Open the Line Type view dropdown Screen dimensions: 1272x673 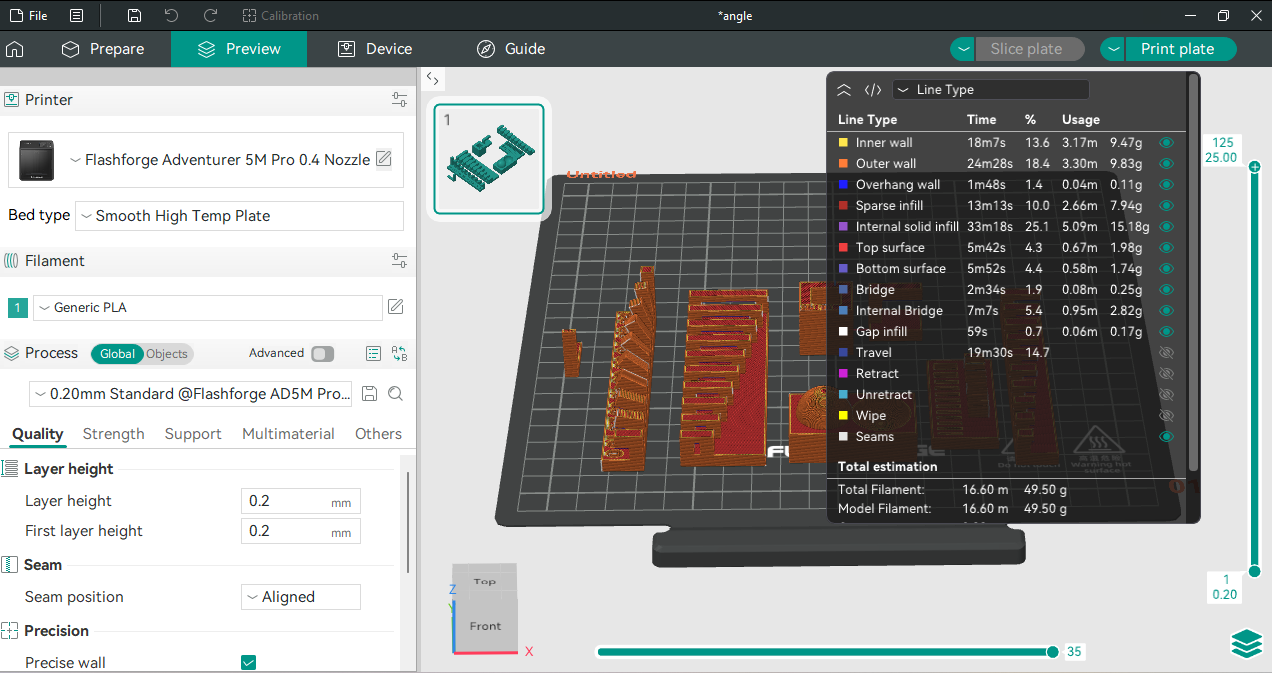click(990, 90)
